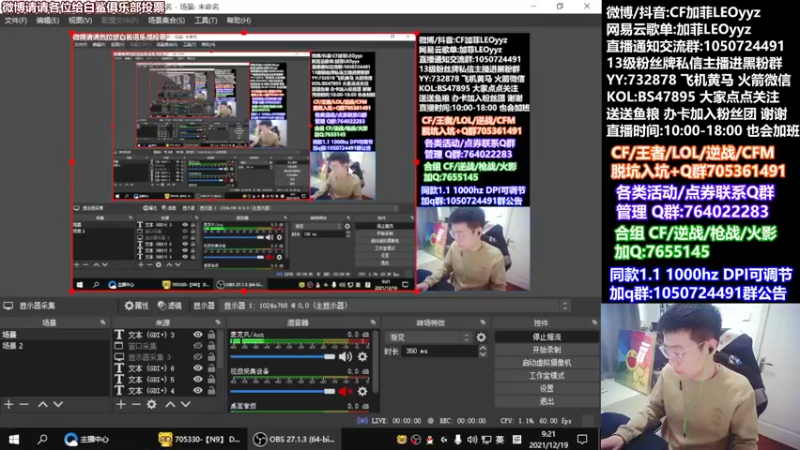Viewport: 800px width, 450px height.
Task: Click 退出 button in controls
Action: (x=546, y=401)
